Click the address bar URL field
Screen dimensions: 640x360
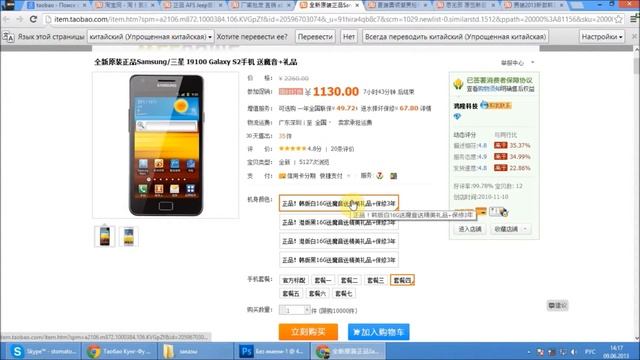click(x=329, y=19)
